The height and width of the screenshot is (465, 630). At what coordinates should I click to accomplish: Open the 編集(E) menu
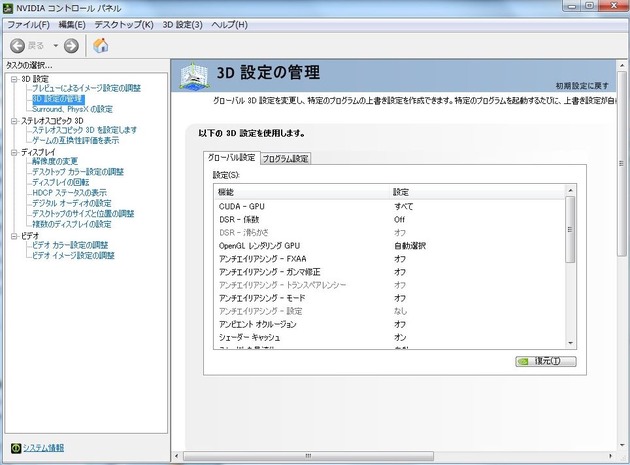72,25
